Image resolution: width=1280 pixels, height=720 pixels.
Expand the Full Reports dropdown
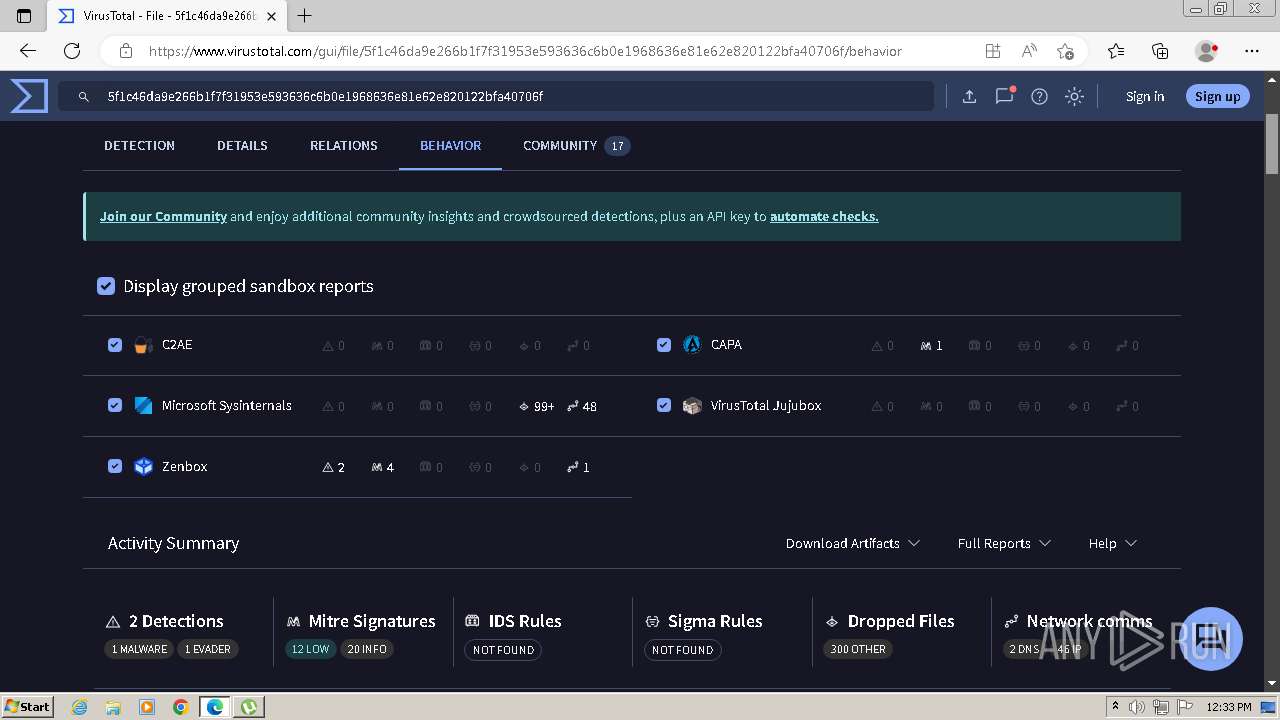tap(1004, 543)
